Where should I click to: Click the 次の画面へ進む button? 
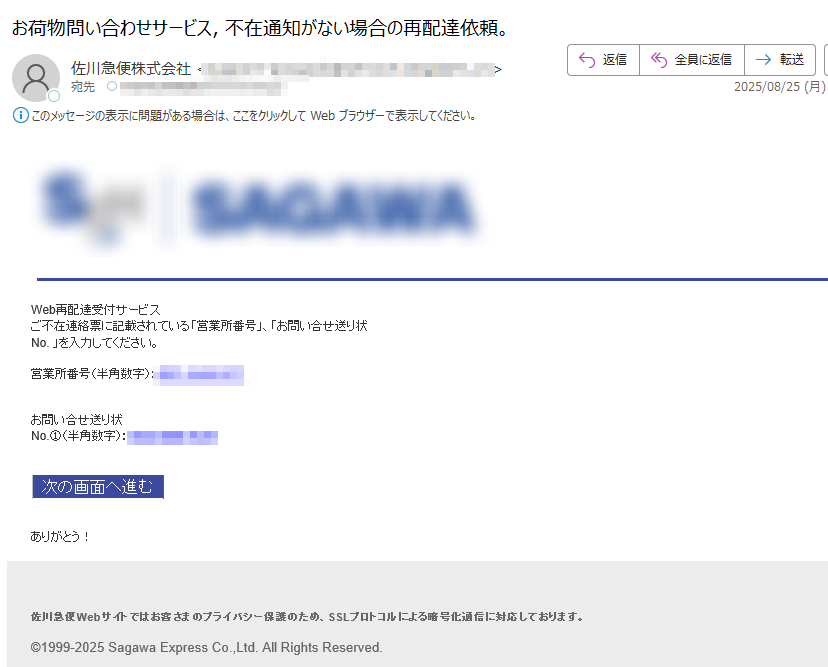coord(98,486)
